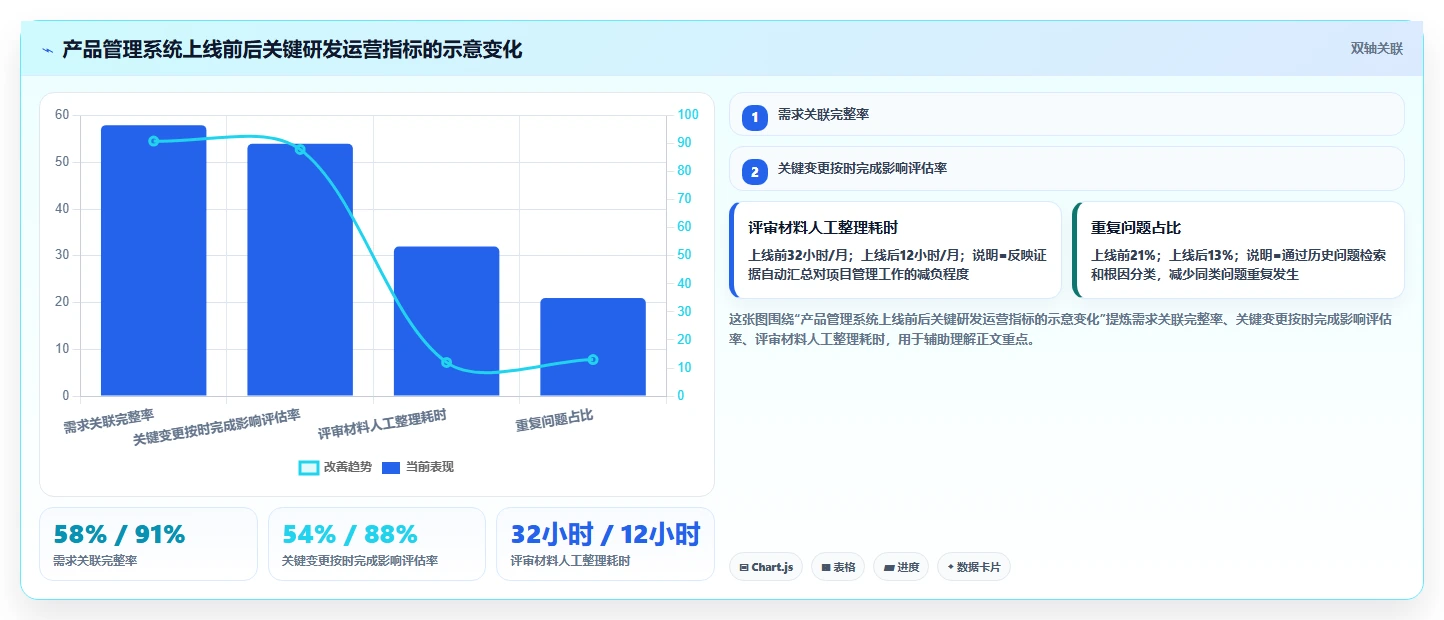Click the chart title 产品管理系统上线前后关键研发运营指标的示意变化

292,49
